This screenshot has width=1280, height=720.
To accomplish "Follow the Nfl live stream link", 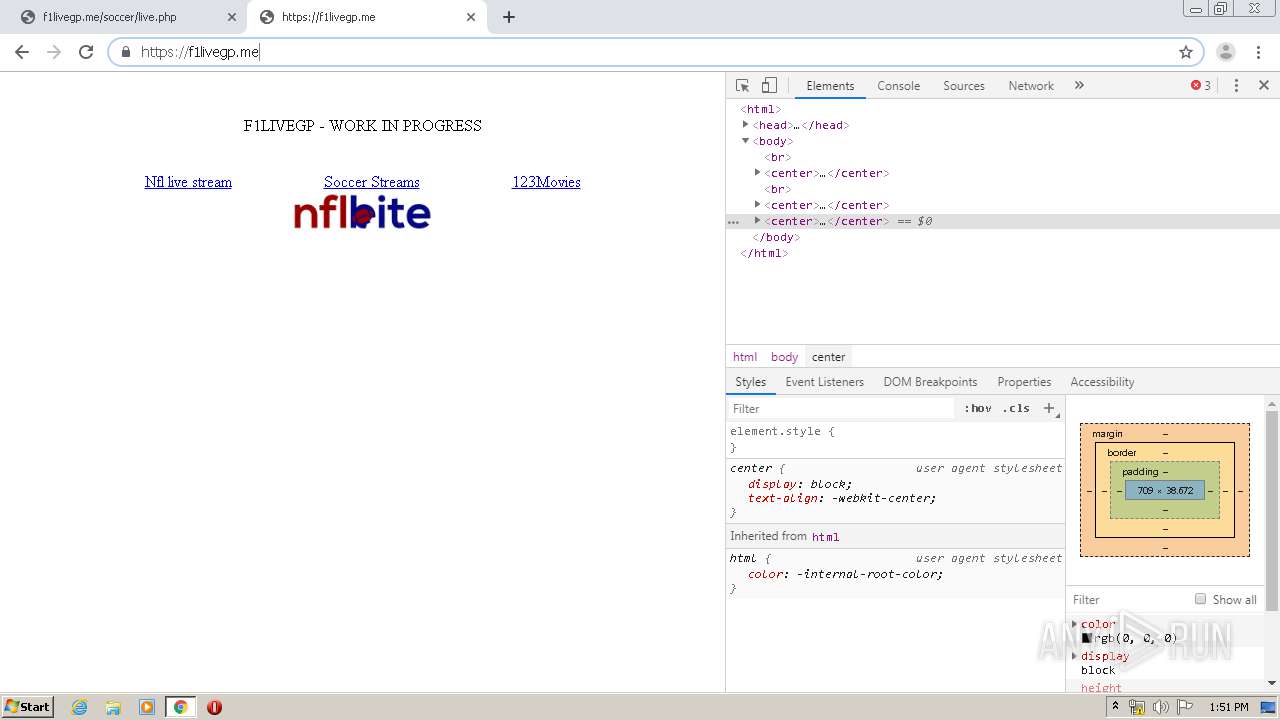I will coord(188,182).
